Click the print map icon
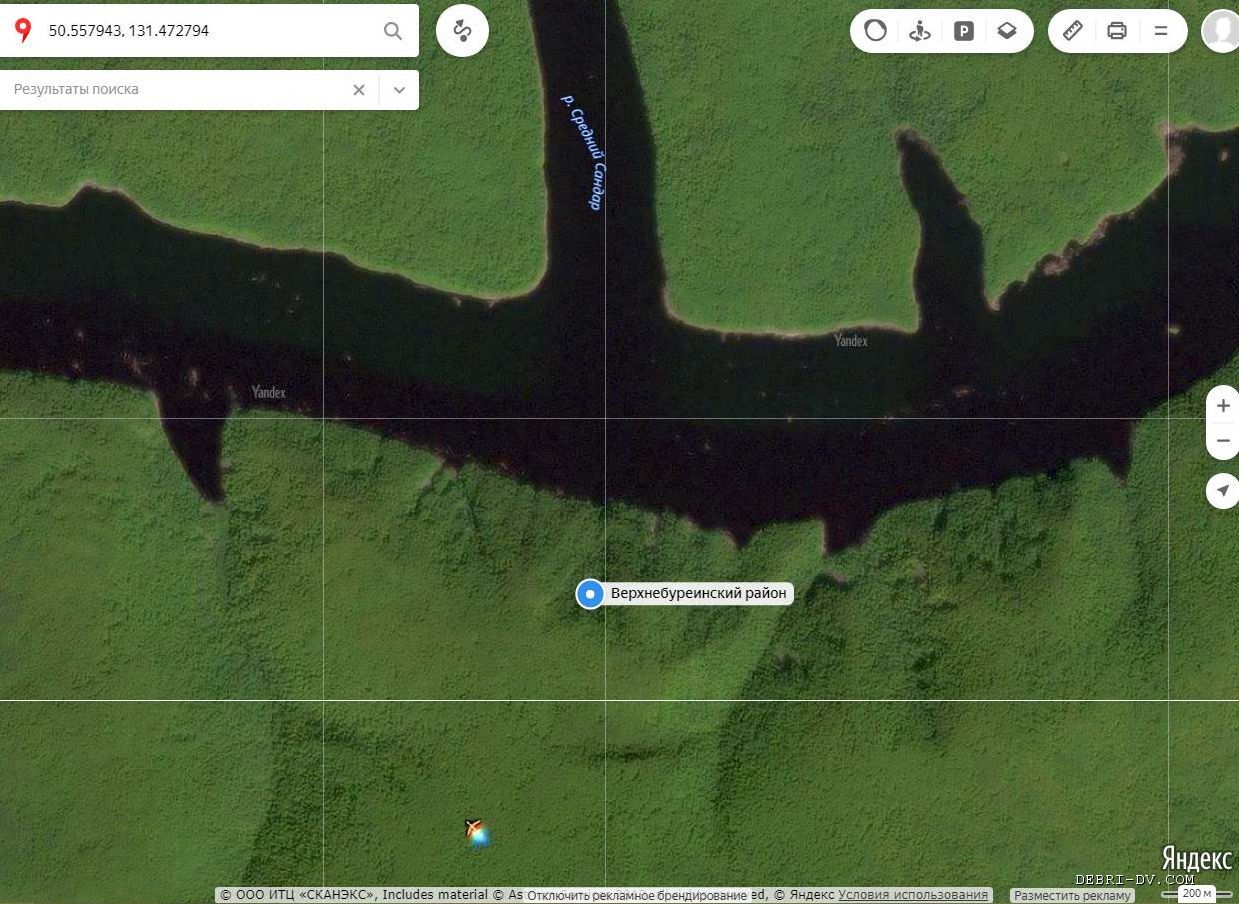The image size is (1239, 904). point(1117,31)
